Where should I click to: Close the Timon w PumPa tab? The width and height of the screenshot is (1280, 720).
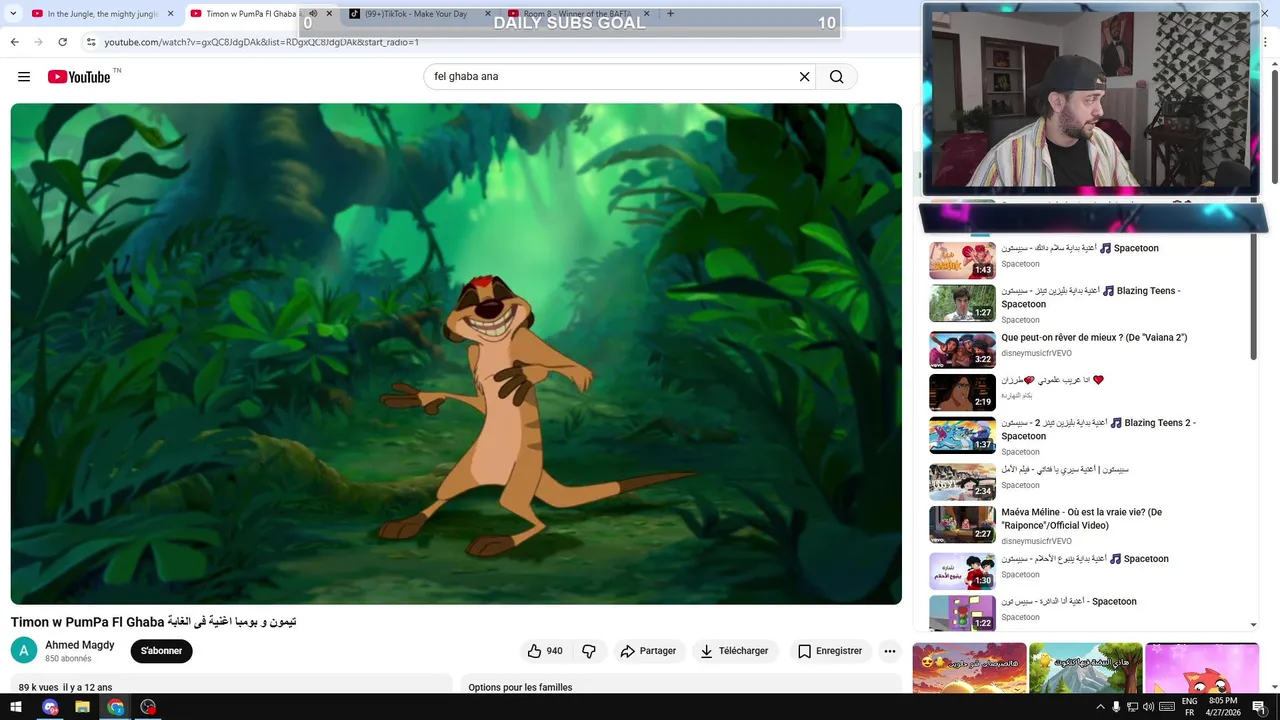[329, 14]
